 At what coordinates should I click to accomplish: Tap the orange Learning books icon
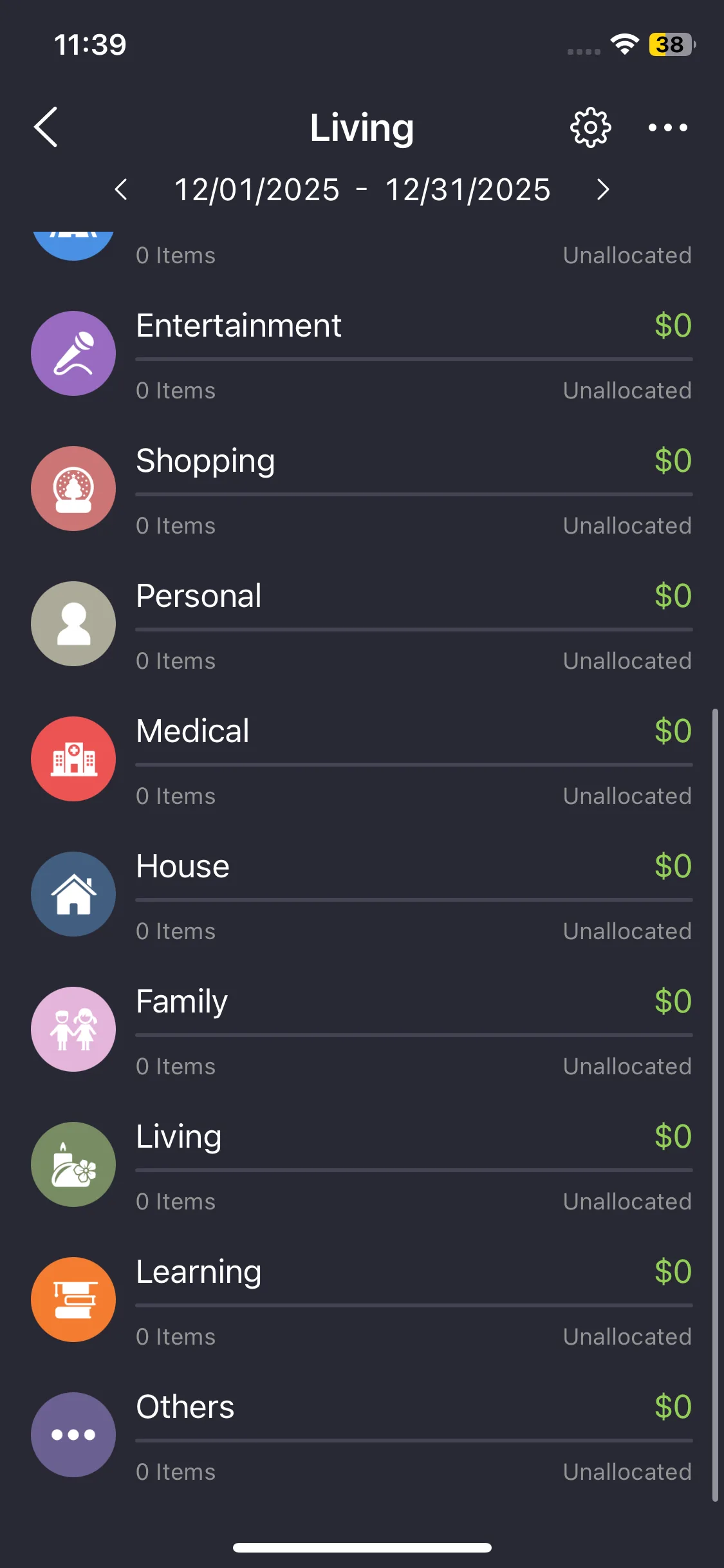click(73, 1300)
